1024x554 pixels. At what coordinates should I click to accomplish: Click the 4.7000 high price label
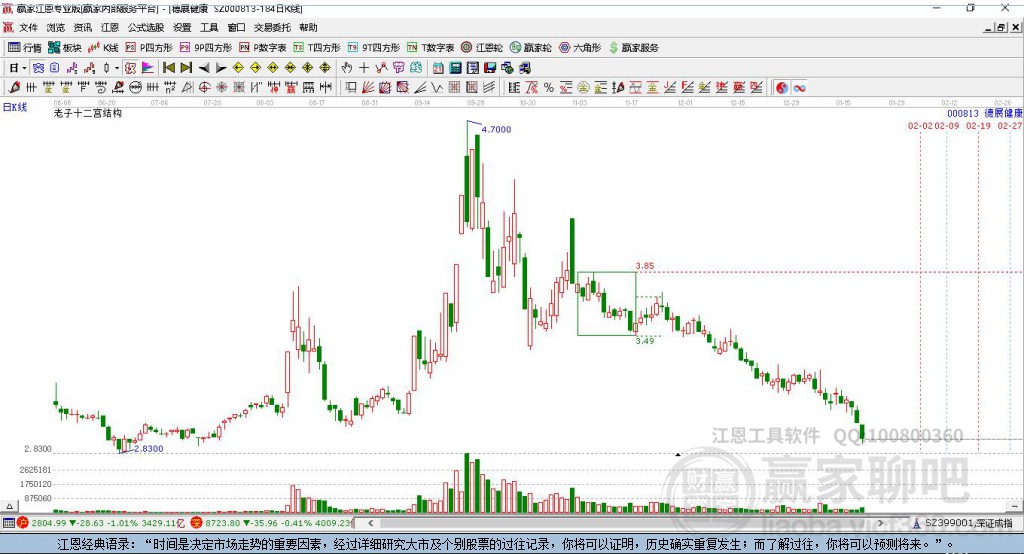(x=496, y=129)
